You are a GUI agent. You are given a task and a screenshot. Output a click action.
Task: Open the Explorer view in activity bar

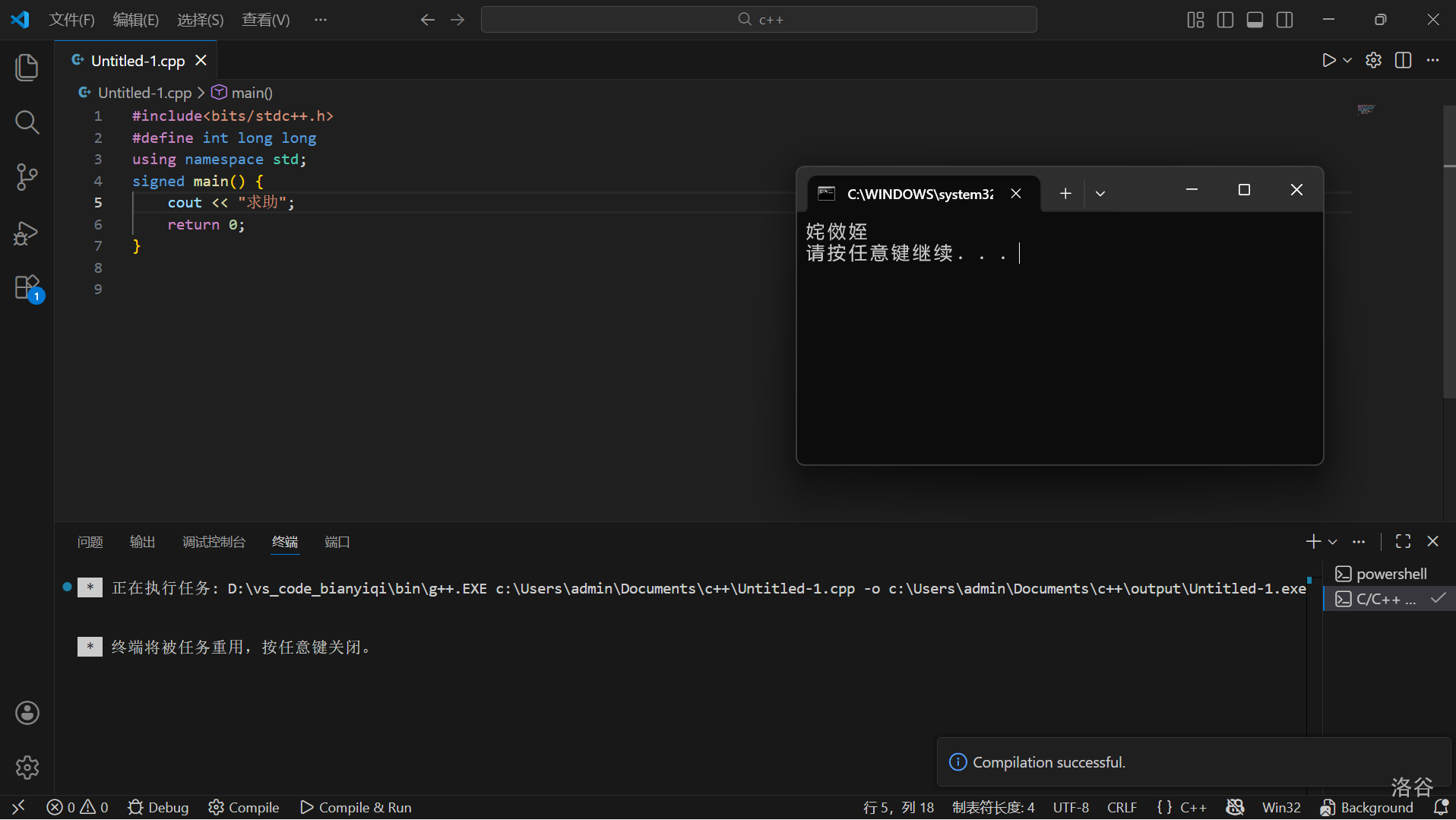point(27,68)
